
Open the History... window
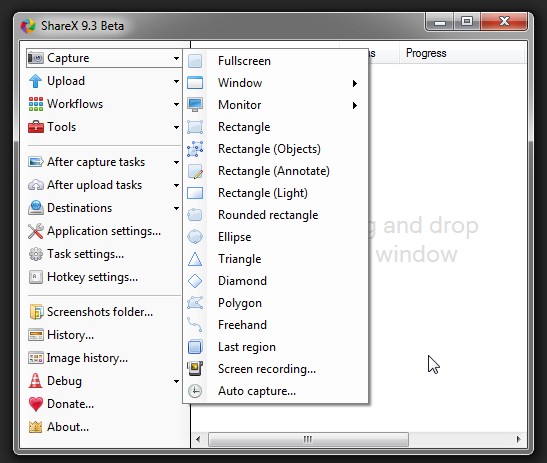tap(104, 335)
